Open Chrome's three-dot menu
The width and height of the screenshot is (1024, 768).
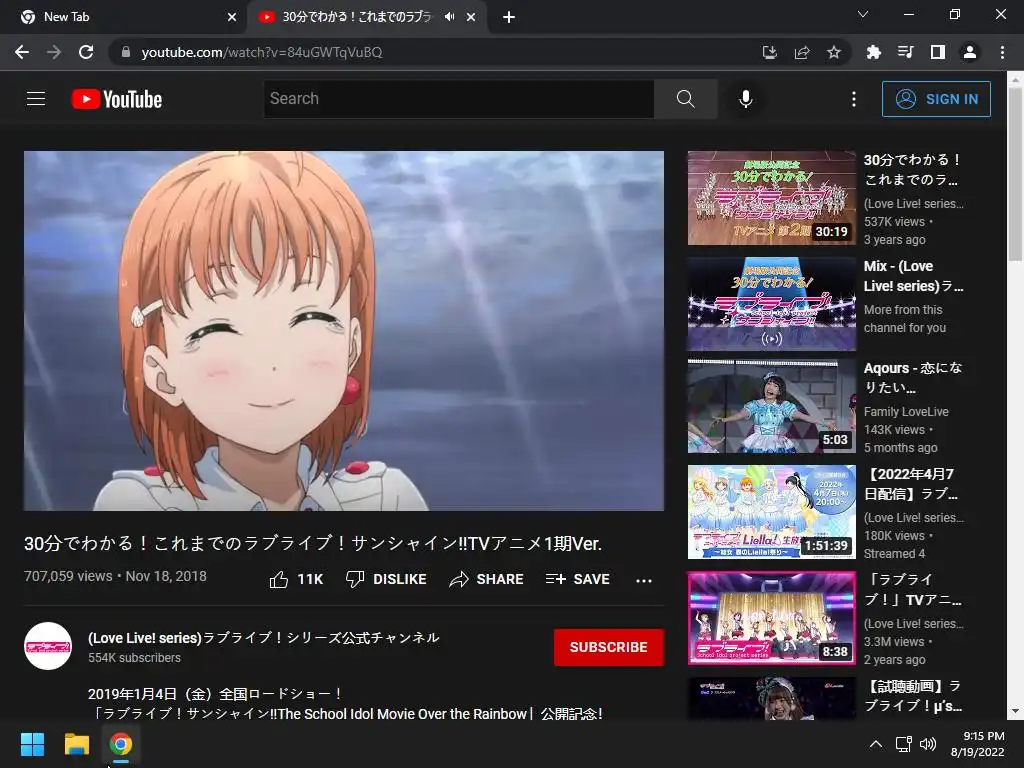click(1002, 52)
